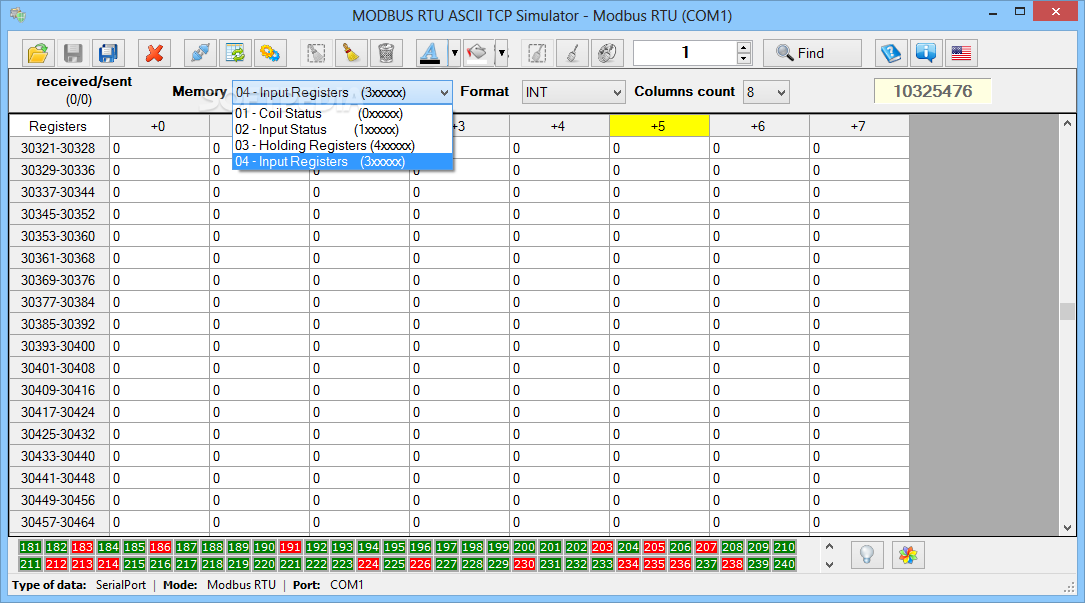The image size is (1085, 603).
Task: Click the device list scroll down arrow
Action: pyautogui.click(x=830, y=564)
